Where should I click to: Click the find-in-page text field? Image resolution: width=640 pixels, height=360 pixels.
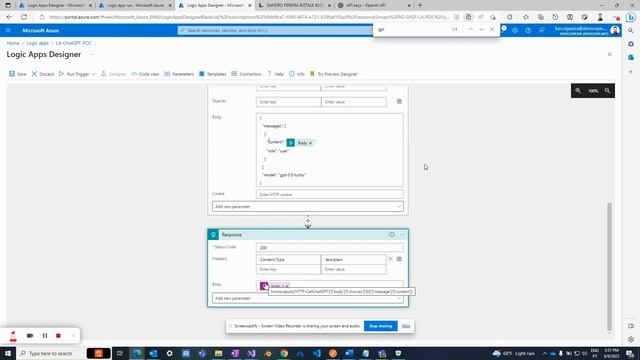[x=411, y=30]
